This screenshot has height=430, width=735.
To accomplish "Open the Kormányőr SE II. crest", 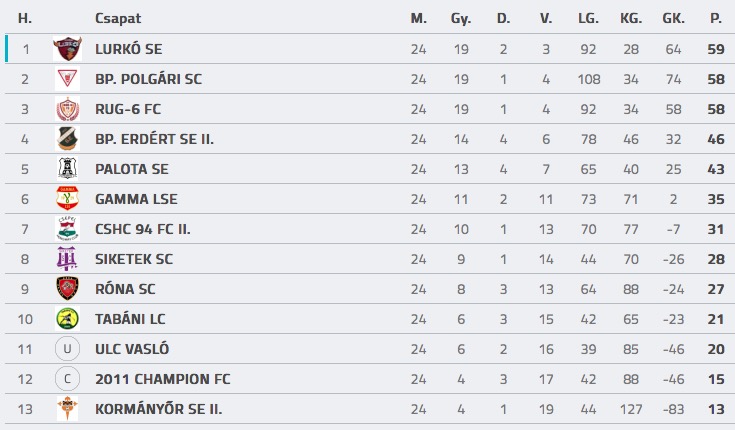I will coord(67,409).
